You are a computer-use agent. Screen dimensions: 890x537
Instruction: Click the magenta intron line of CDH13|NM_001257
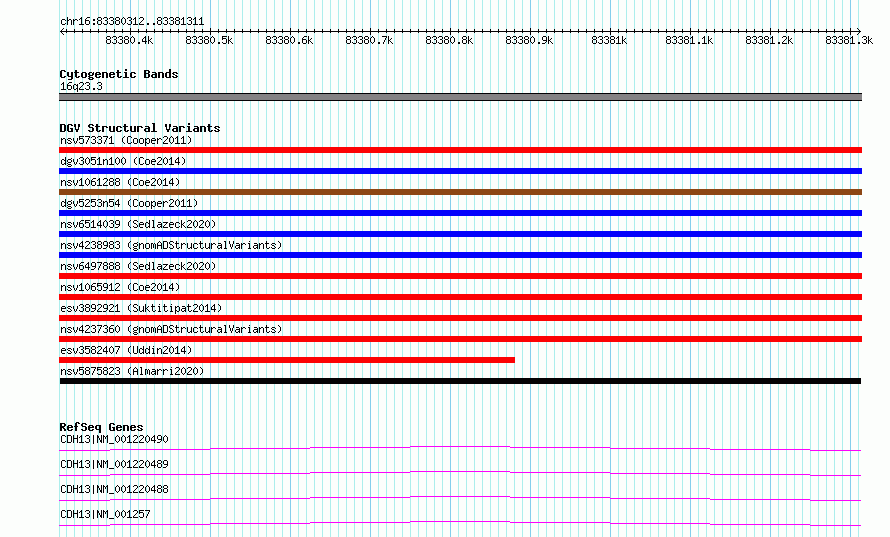point(460,522)
